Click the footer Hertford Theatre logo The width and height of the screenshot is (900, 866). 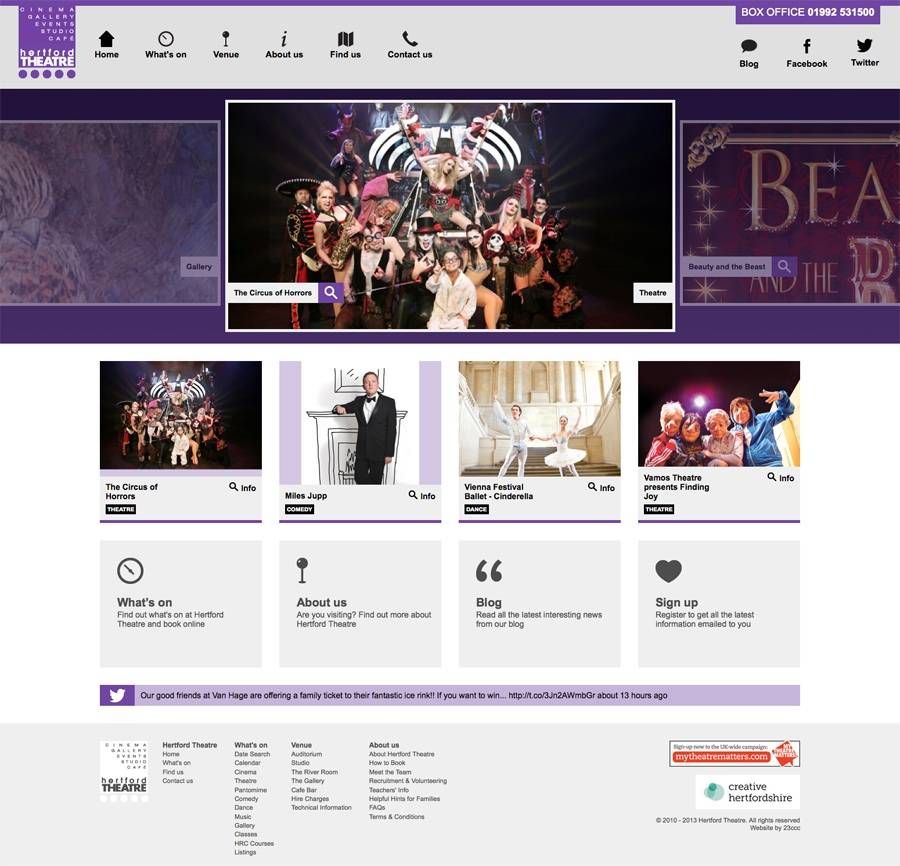(124, 771)
